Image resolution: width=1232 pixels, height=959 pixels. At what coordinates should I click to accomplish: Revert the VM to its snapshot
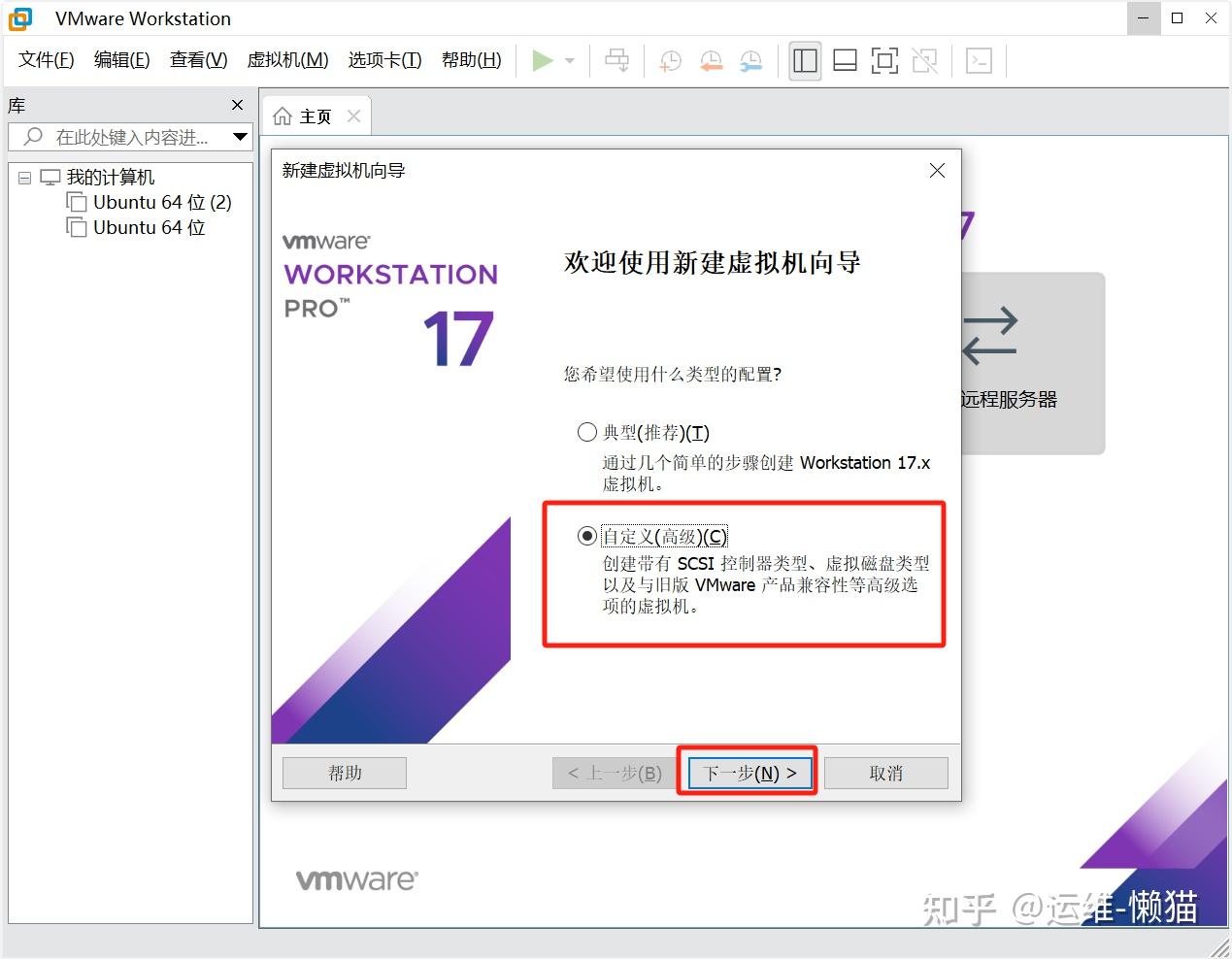coord(711,60)
